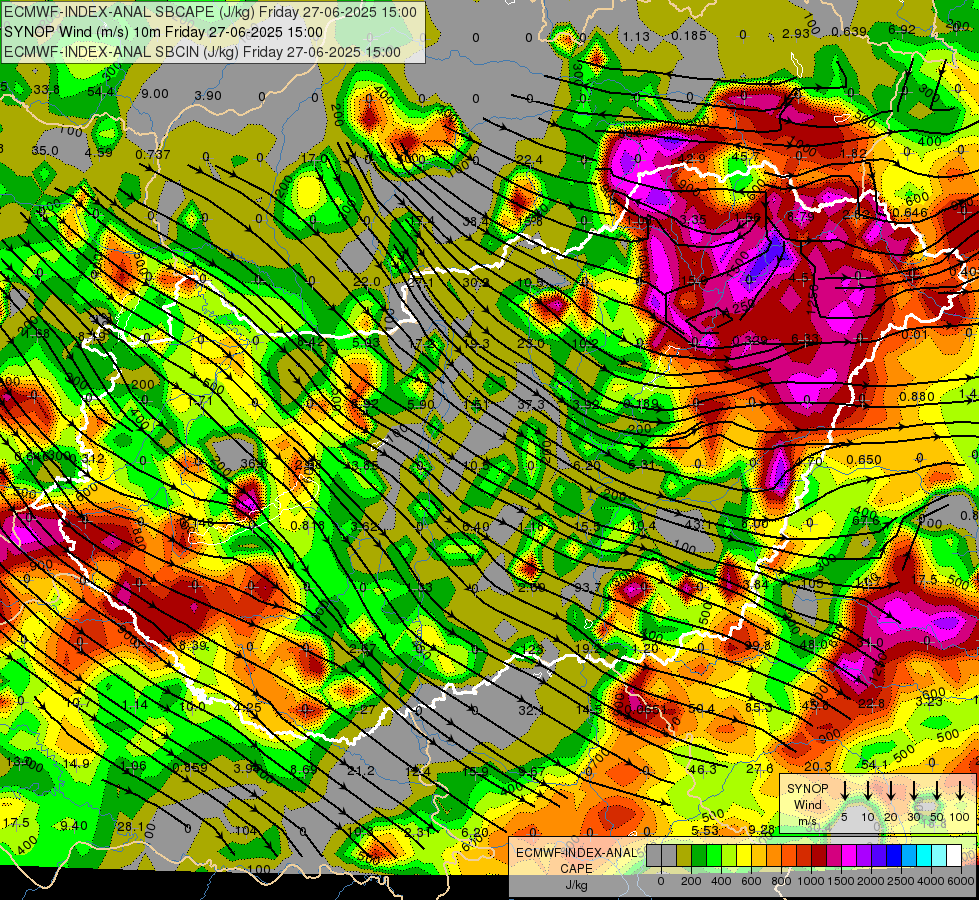Click the '54.1' value on the map
Screen dimensions: 979x900
(x=874, y=764)
